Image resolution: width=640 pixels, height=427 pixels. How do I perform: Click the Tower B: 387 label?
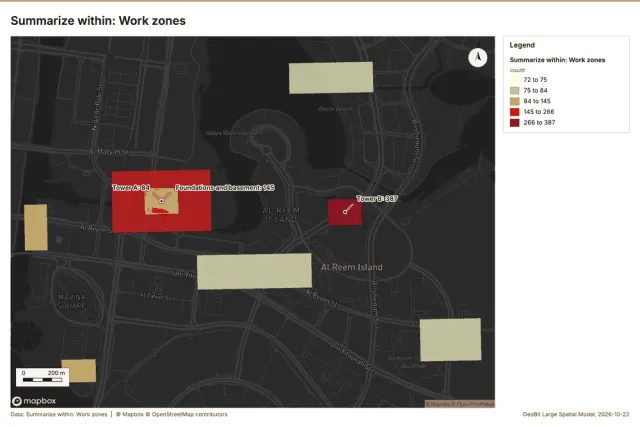(377, 198)
